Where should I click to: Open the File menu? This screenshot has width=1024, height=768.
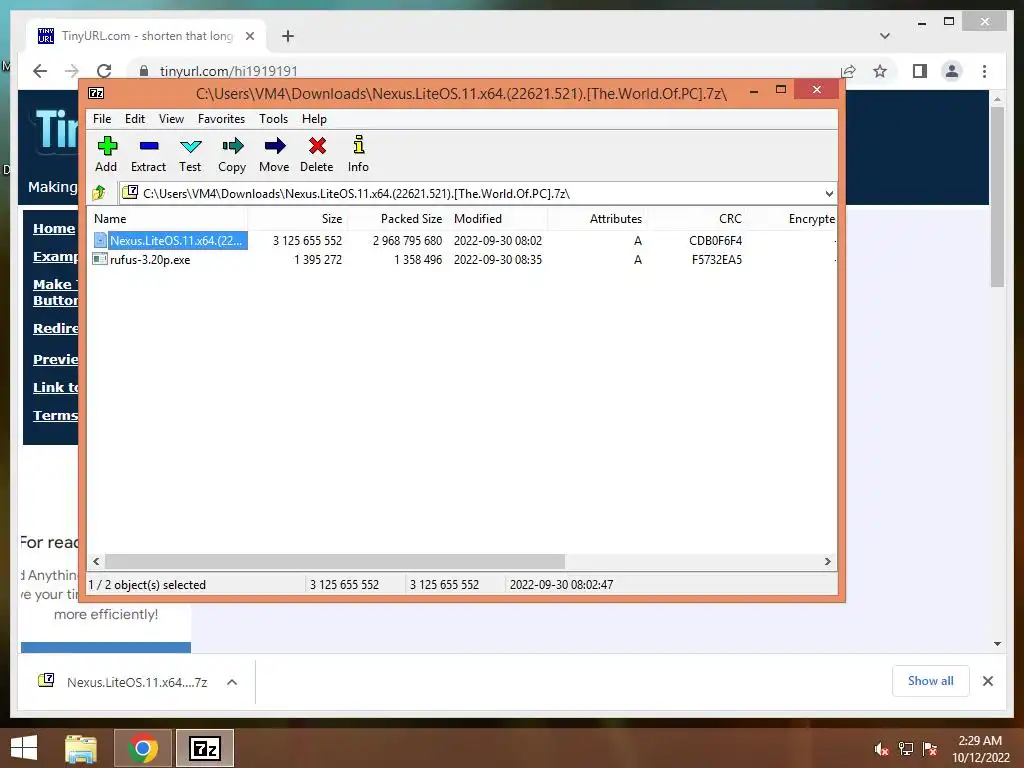click(x=102, y=119)
